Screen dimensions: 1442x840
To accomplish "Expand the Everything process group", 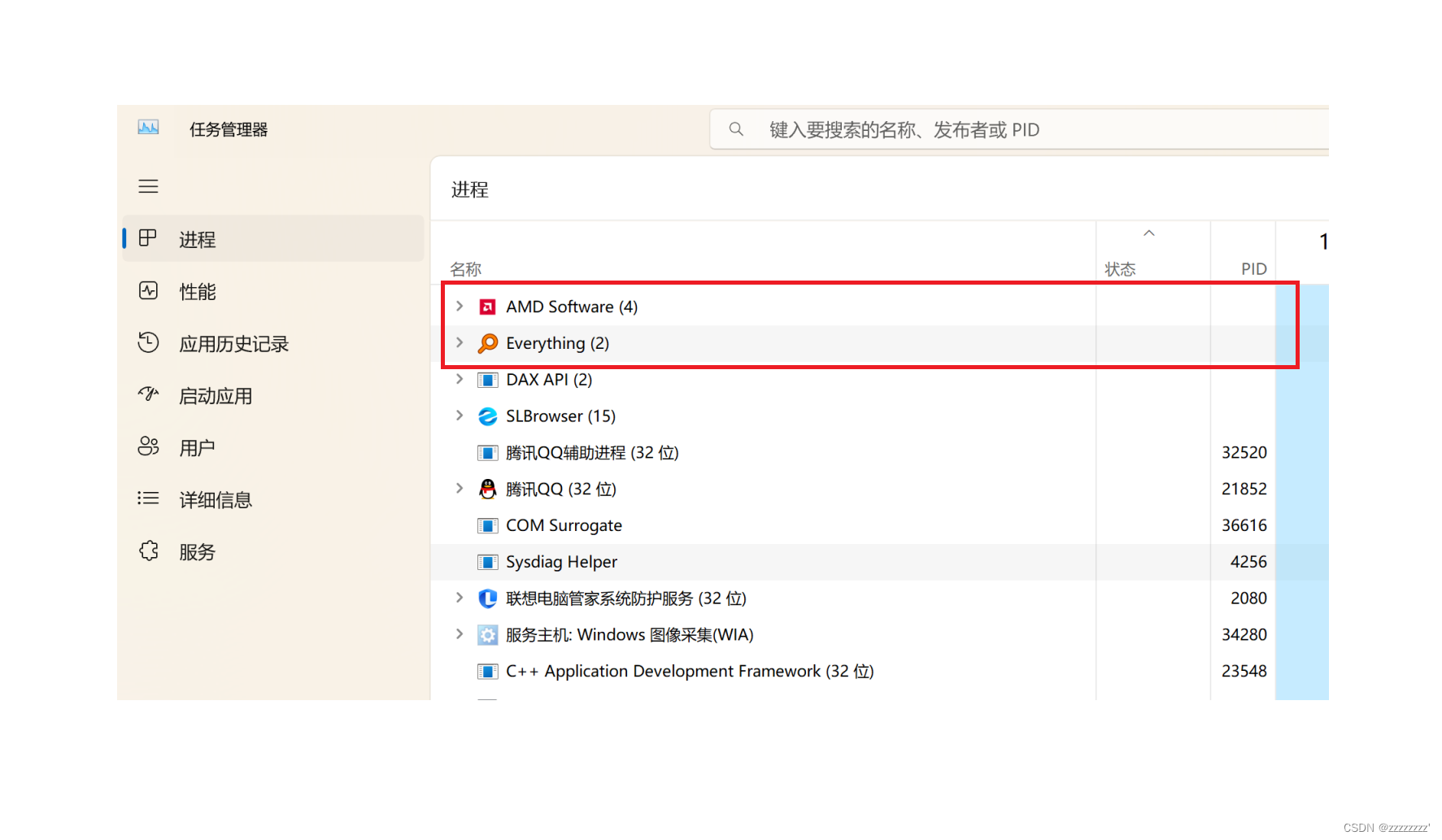I will point(460,342).
